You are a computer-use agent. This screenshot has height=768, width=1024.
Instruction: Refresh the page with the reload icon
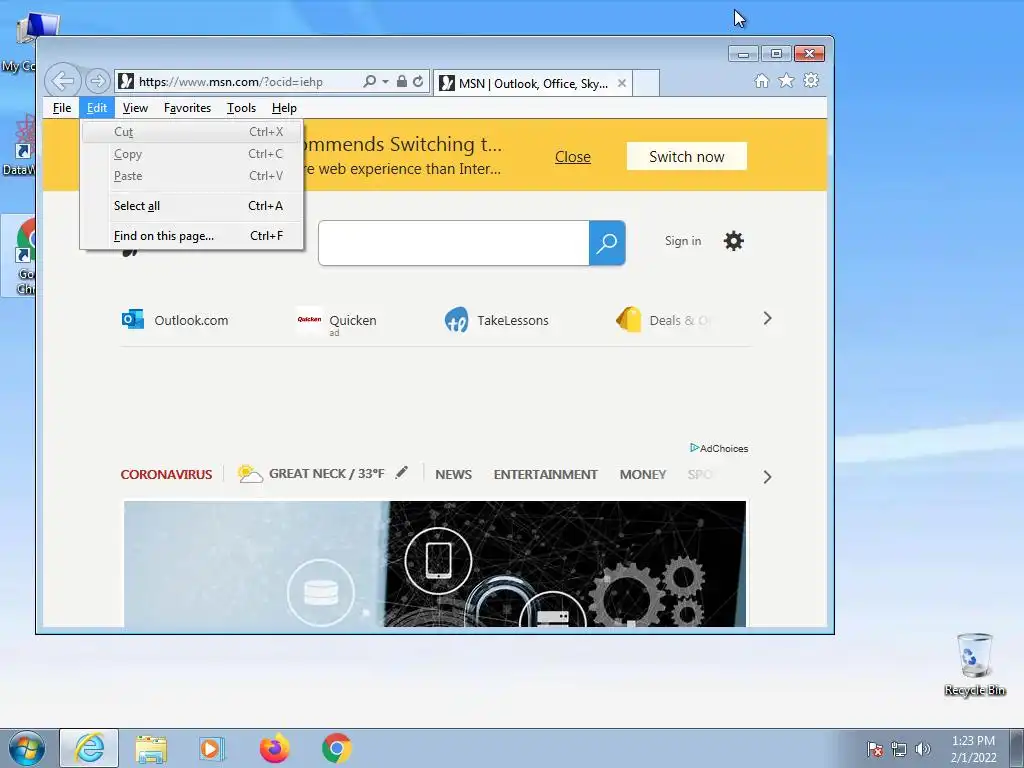click(x=418, y=82)
